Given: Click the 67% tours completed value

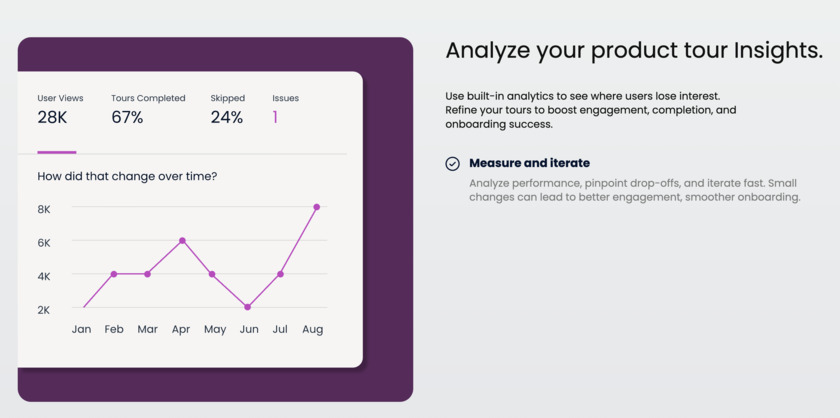Looking at the screenshot, I should 127,118.
